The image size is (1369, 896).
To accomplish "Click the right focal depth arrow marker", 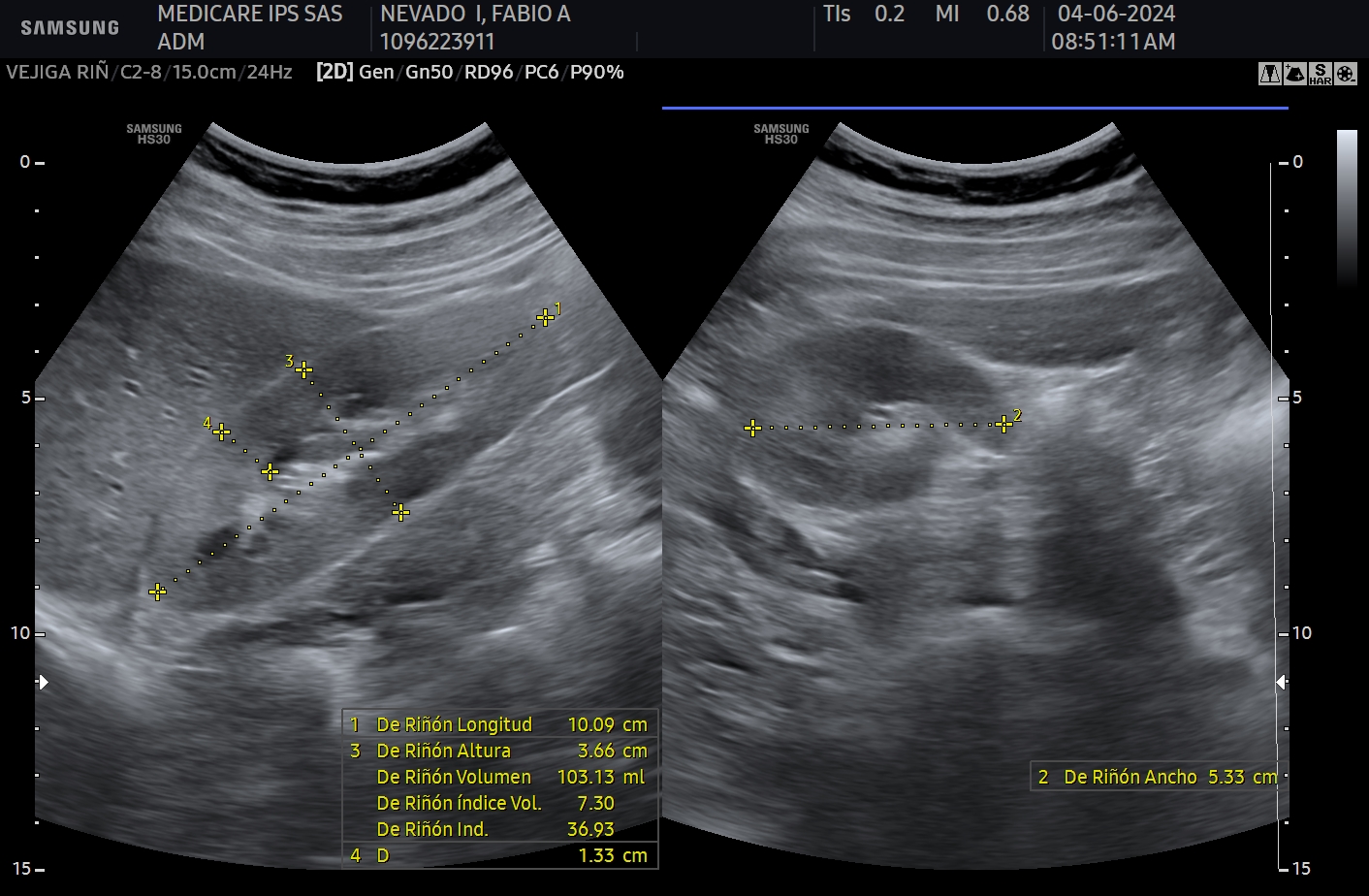I will coord(1281,683).
